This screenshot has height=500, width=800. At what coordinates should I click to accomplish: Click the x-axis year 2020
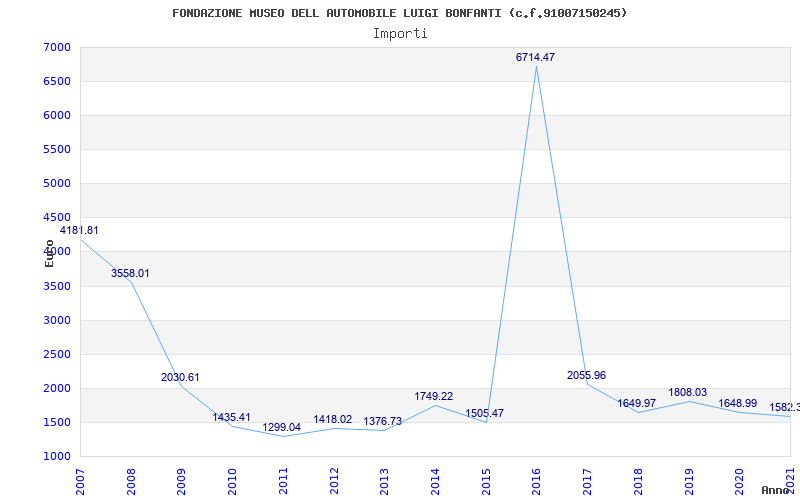[x=739, y=482]
